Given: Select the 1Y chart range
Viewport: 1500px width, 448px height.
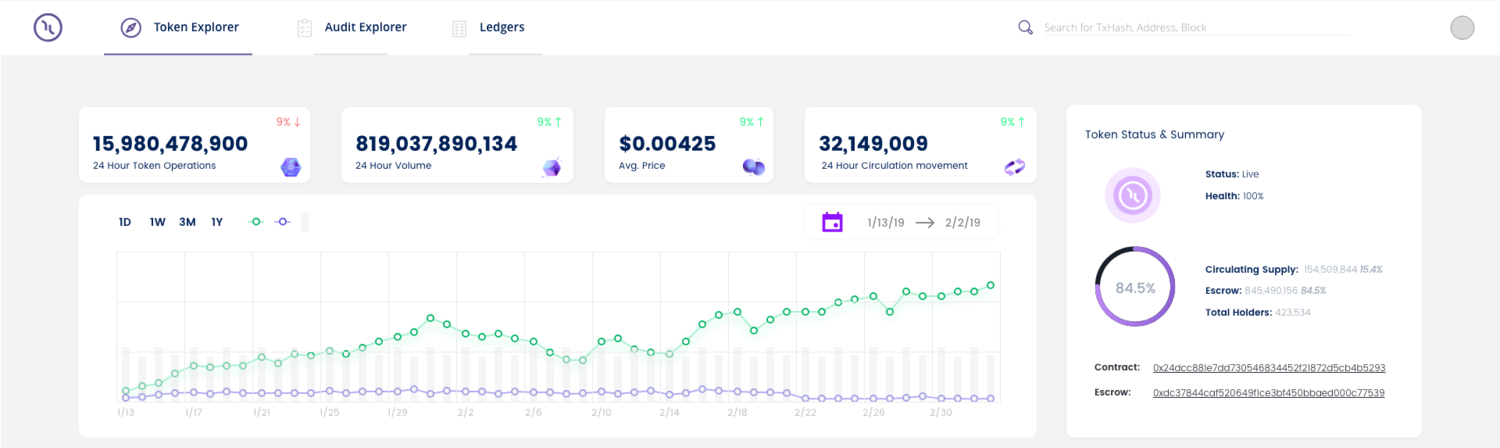Looking at the screenshot, I should [x=217, y=222].
